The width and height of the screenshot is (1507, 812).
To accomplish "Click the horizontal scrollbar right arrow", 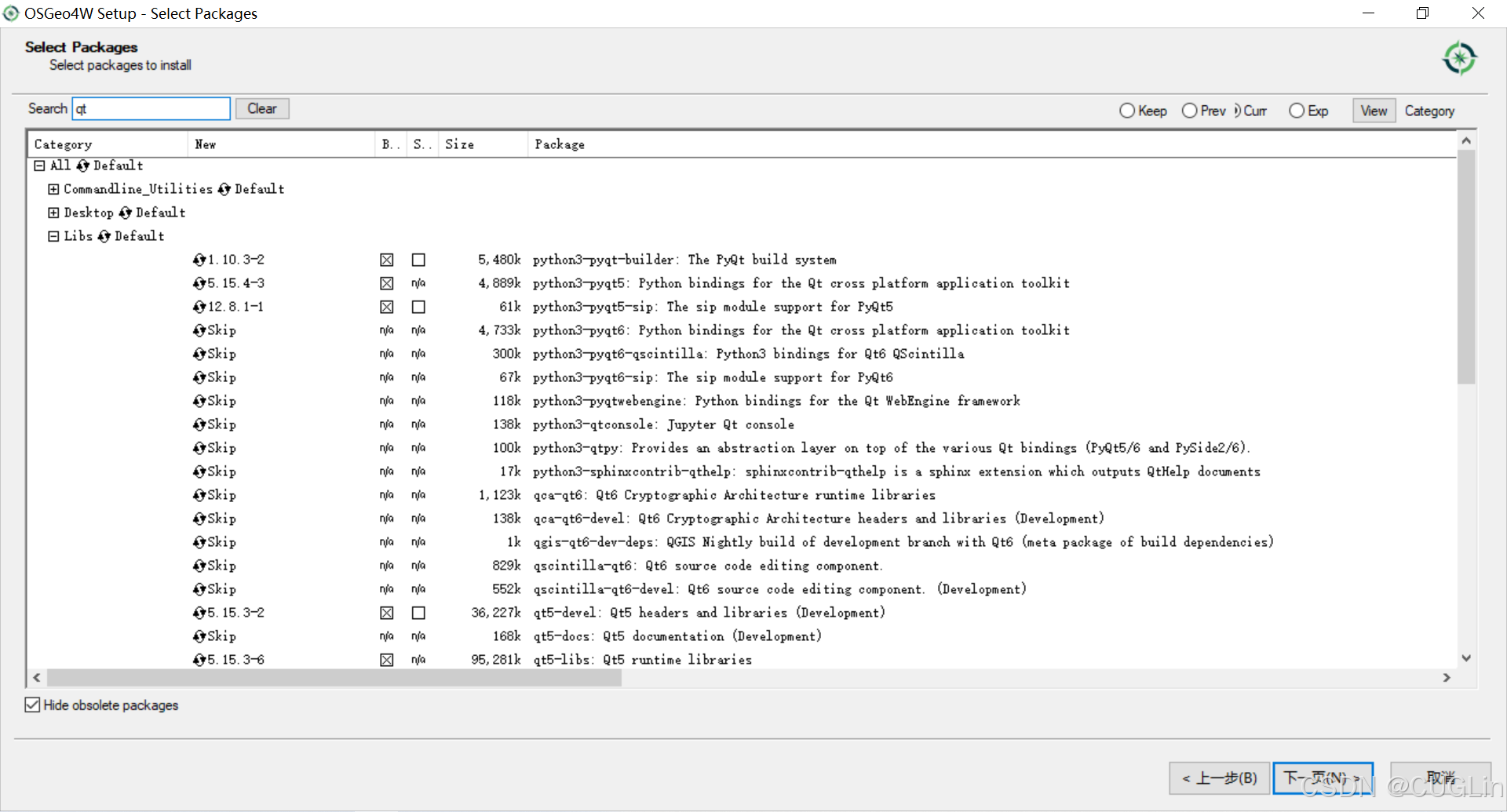I will 1447,678.
